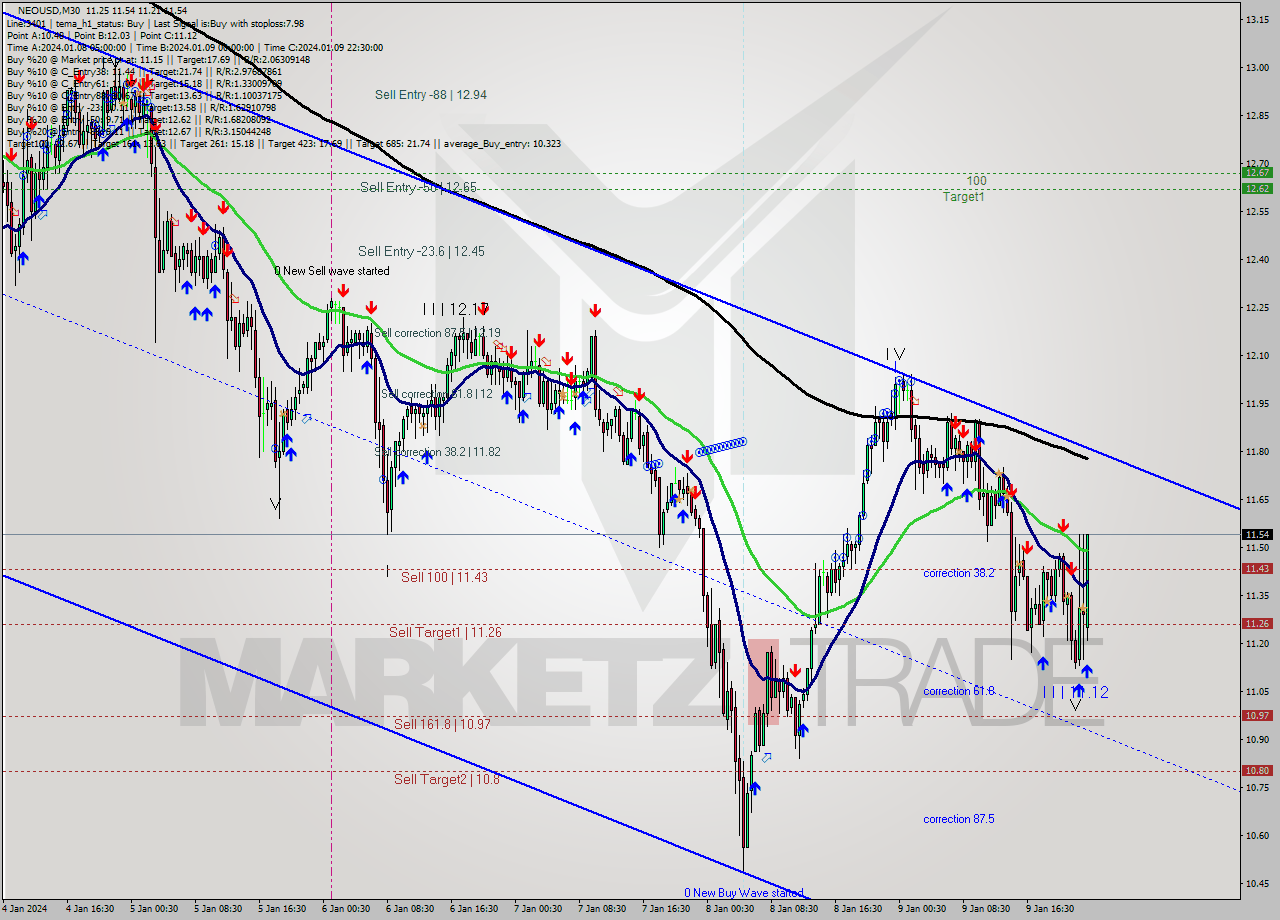Click the '8 Jan 16:30' time axis label
The width and height of the screenshot is (1280, 920).
pyautogui.click(x=857, y=909)
